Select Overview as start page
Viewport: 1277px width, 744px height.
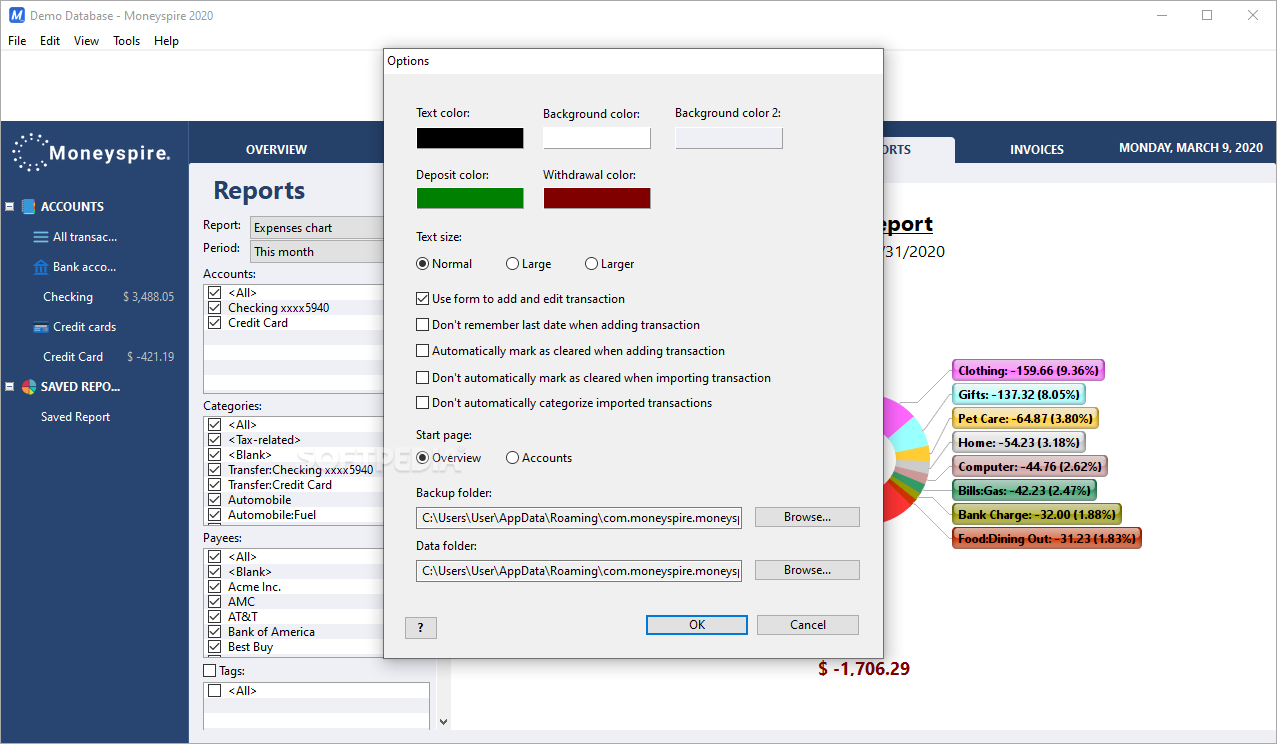point(449,458)
